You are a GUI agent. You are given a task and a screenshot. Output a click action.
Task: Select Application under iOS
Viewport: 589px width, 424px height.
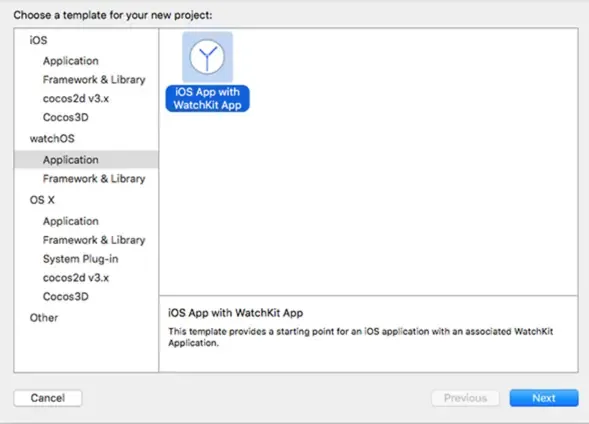click(71, 61)
